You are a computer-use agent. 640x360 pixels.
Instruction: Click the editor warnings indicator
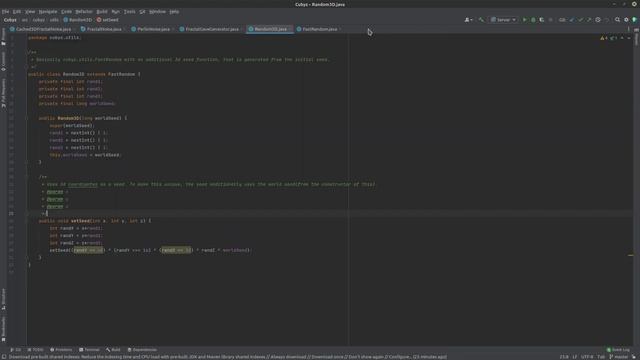point(604,38)
